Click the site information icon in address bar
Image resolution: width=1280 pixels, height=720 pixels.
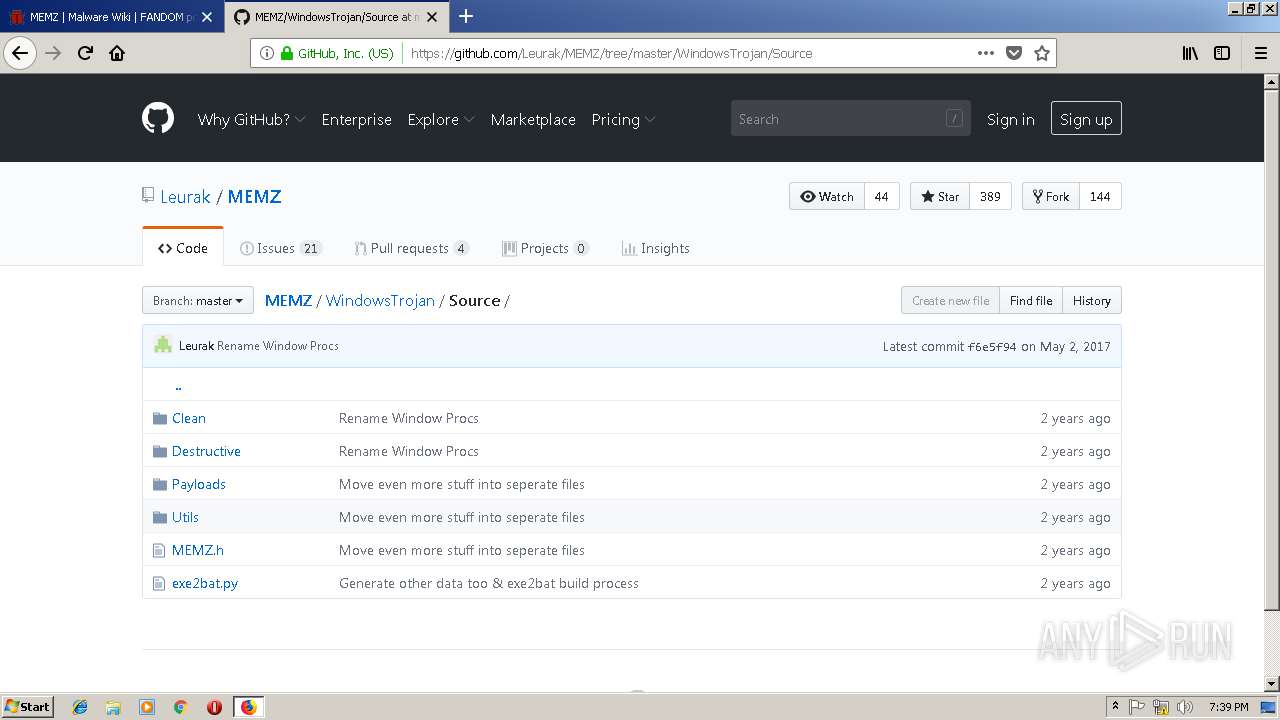click(267, 54)
